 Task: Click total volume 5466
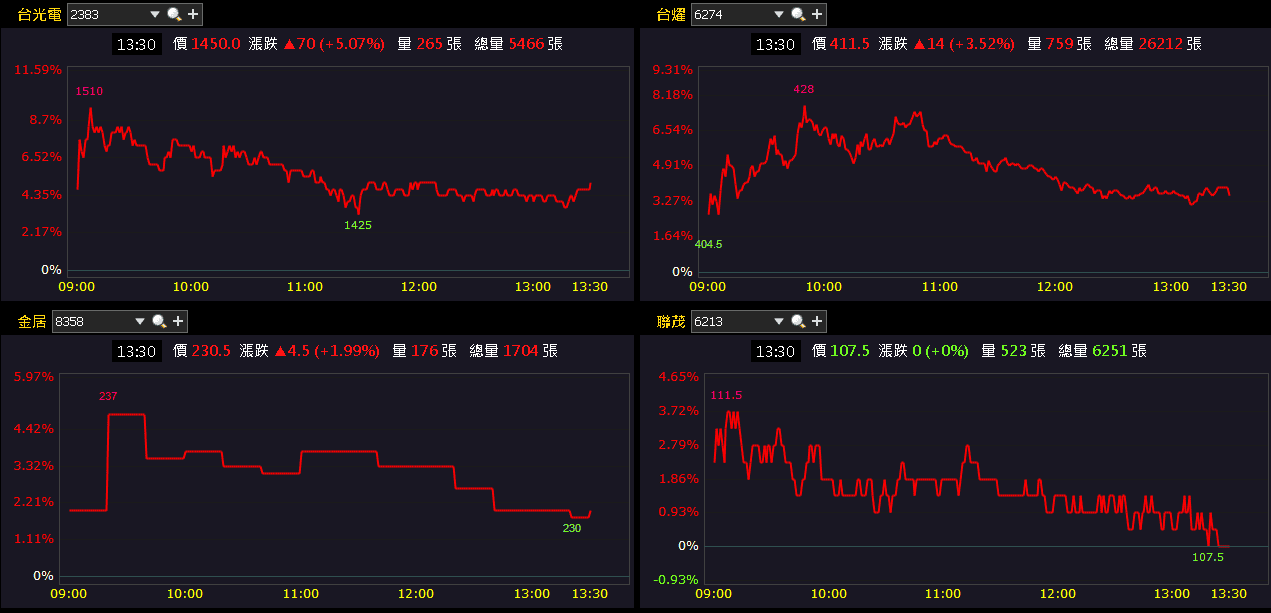pyautogui.click(x=526, y=44)
